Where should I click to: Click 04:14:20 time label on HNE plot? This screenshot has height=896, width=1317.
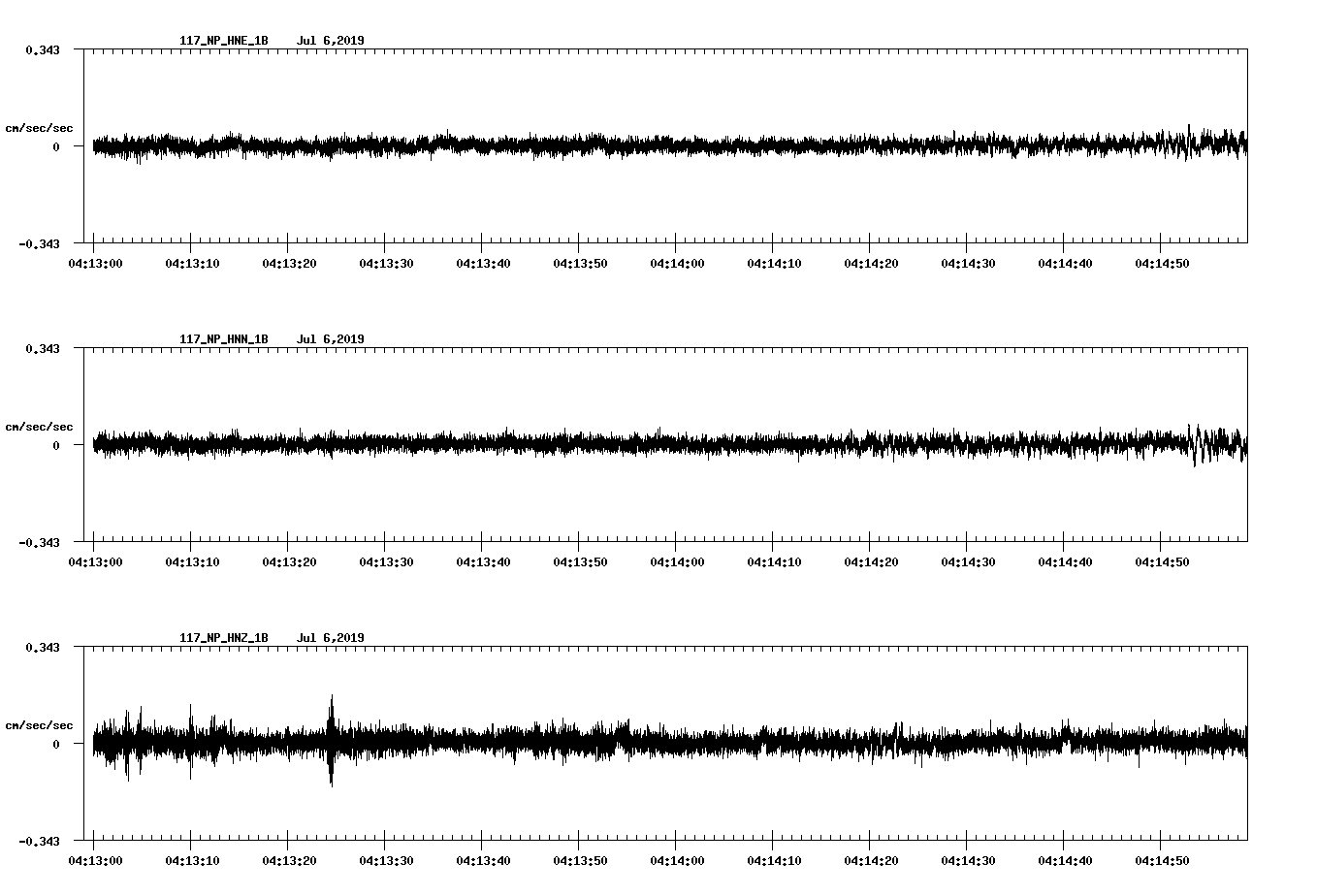click(x=870, y=263)
